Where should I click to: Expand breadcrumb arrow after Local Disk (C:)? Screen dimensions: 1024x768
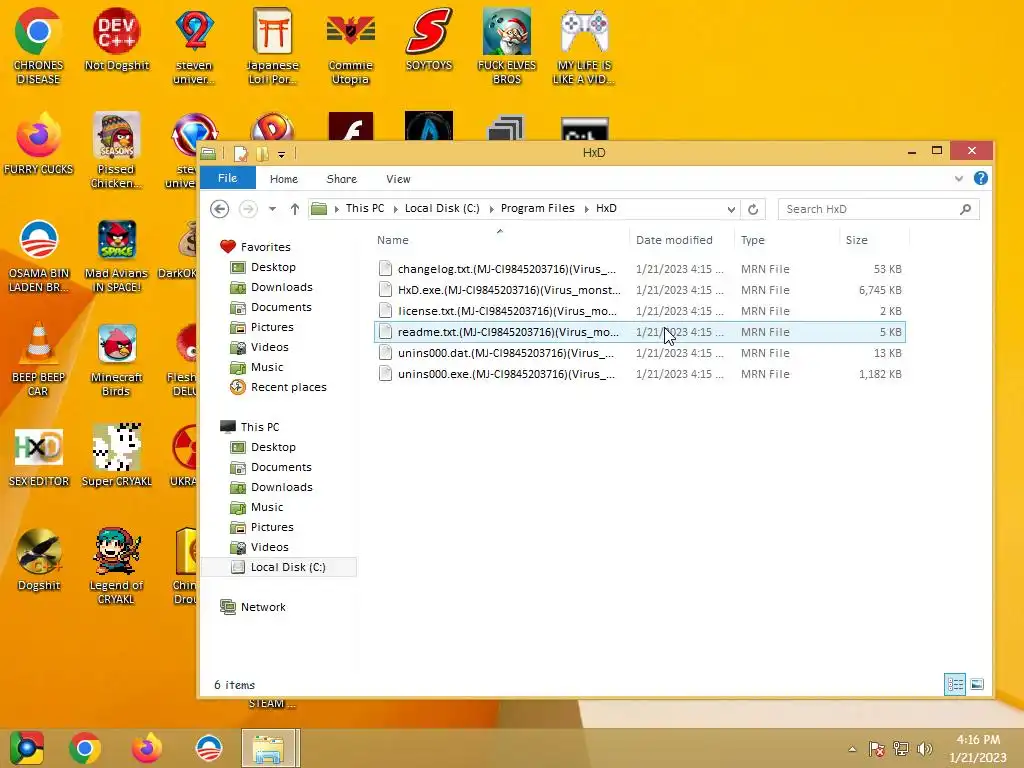[491, 209]
